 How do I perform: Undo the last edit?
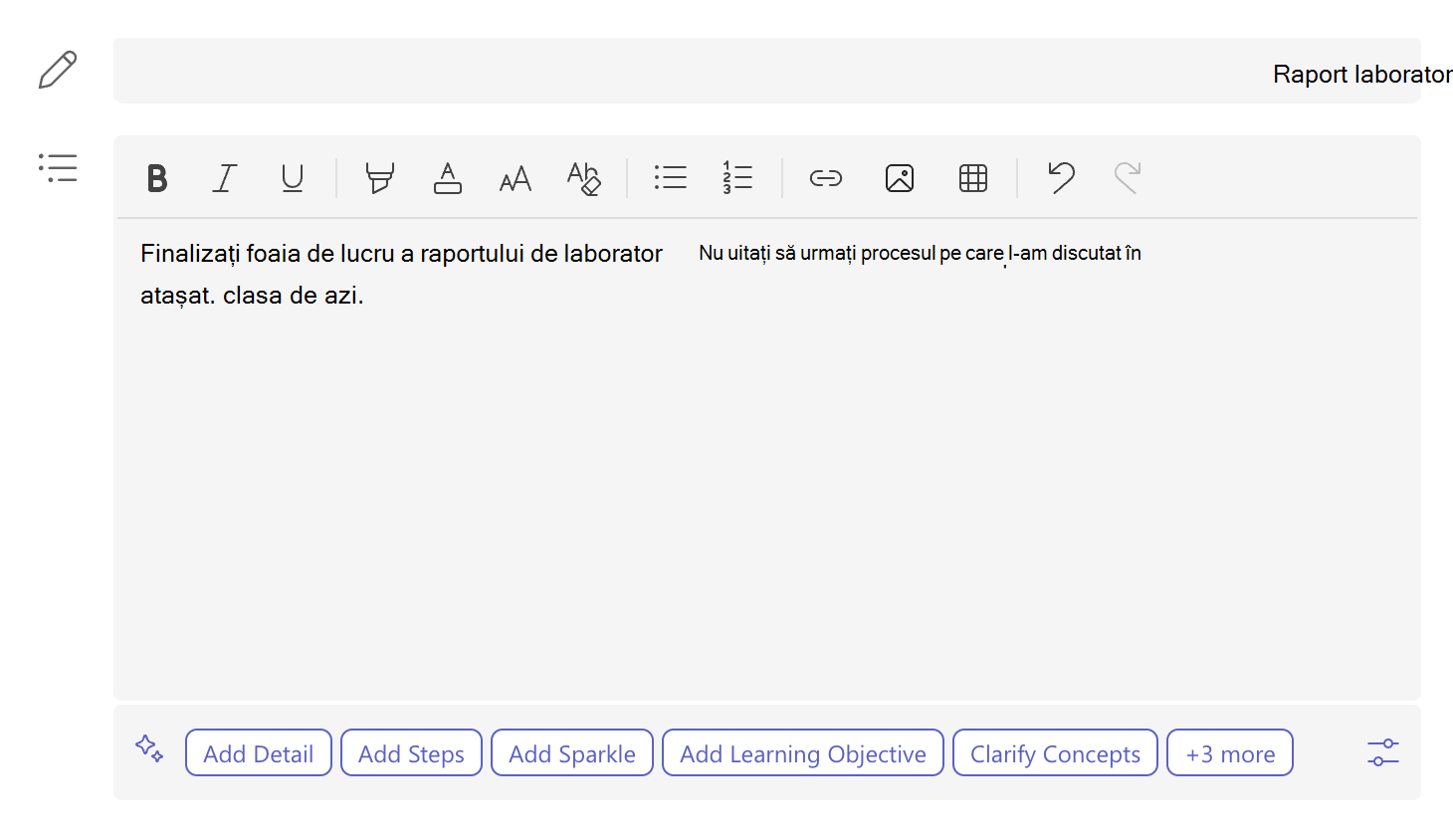point(1061,178)
